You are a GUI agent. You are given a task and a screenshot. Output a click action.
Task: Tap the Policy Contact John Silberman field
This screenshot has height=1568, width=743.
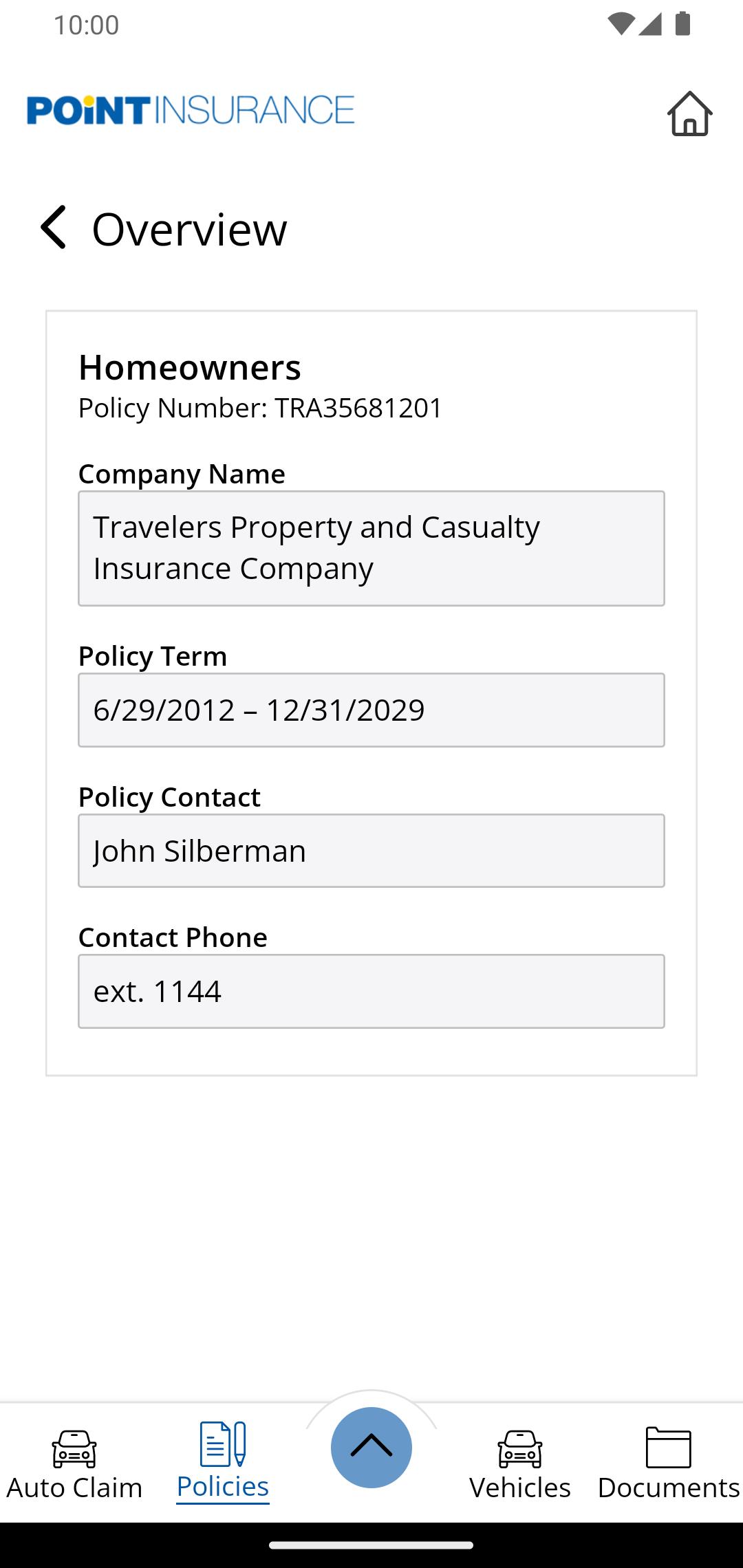[x=371, y=851]
